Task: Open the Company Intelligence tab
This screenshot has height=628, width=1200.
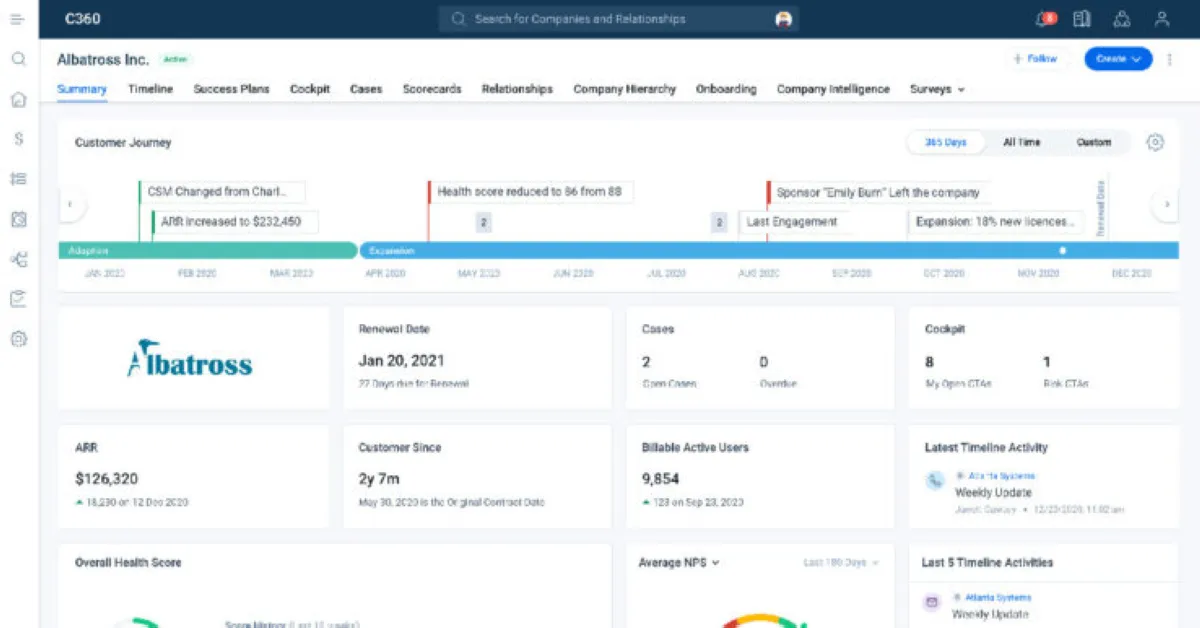Action: click(x=833, y=89)
